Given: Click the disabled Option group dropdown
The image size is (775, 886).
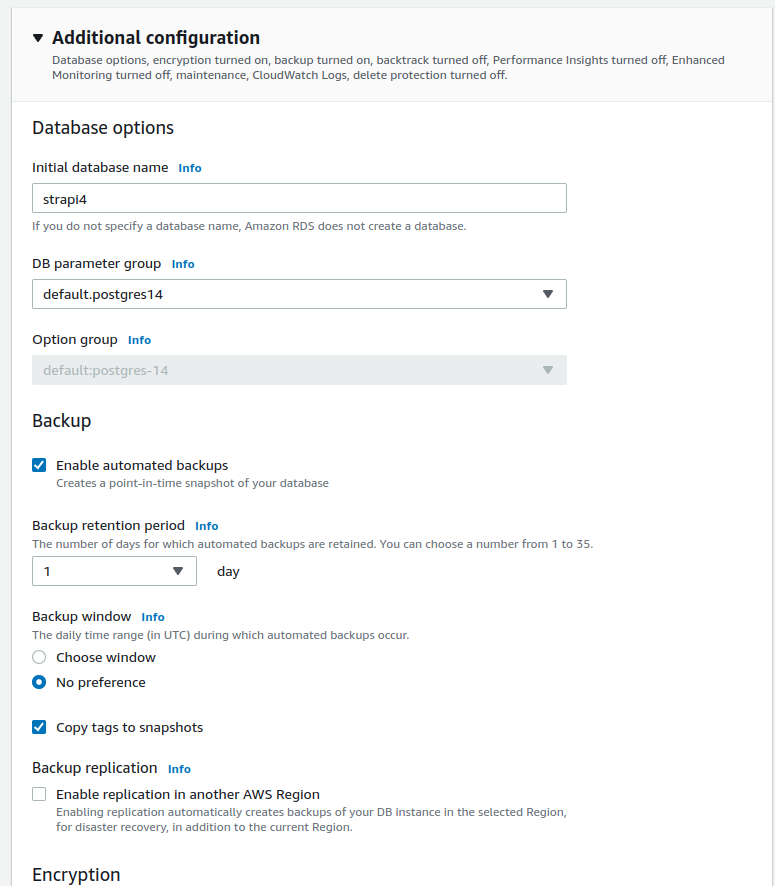Looking at the screenshot, I should [299, 370].
